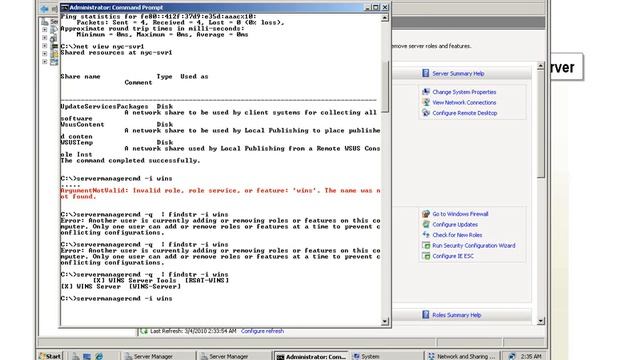Image resolution: width=640 pixels, height=360 pixels.
Task: Click the Show Desktop quick launch icon
Action: (x=87, y=356)
